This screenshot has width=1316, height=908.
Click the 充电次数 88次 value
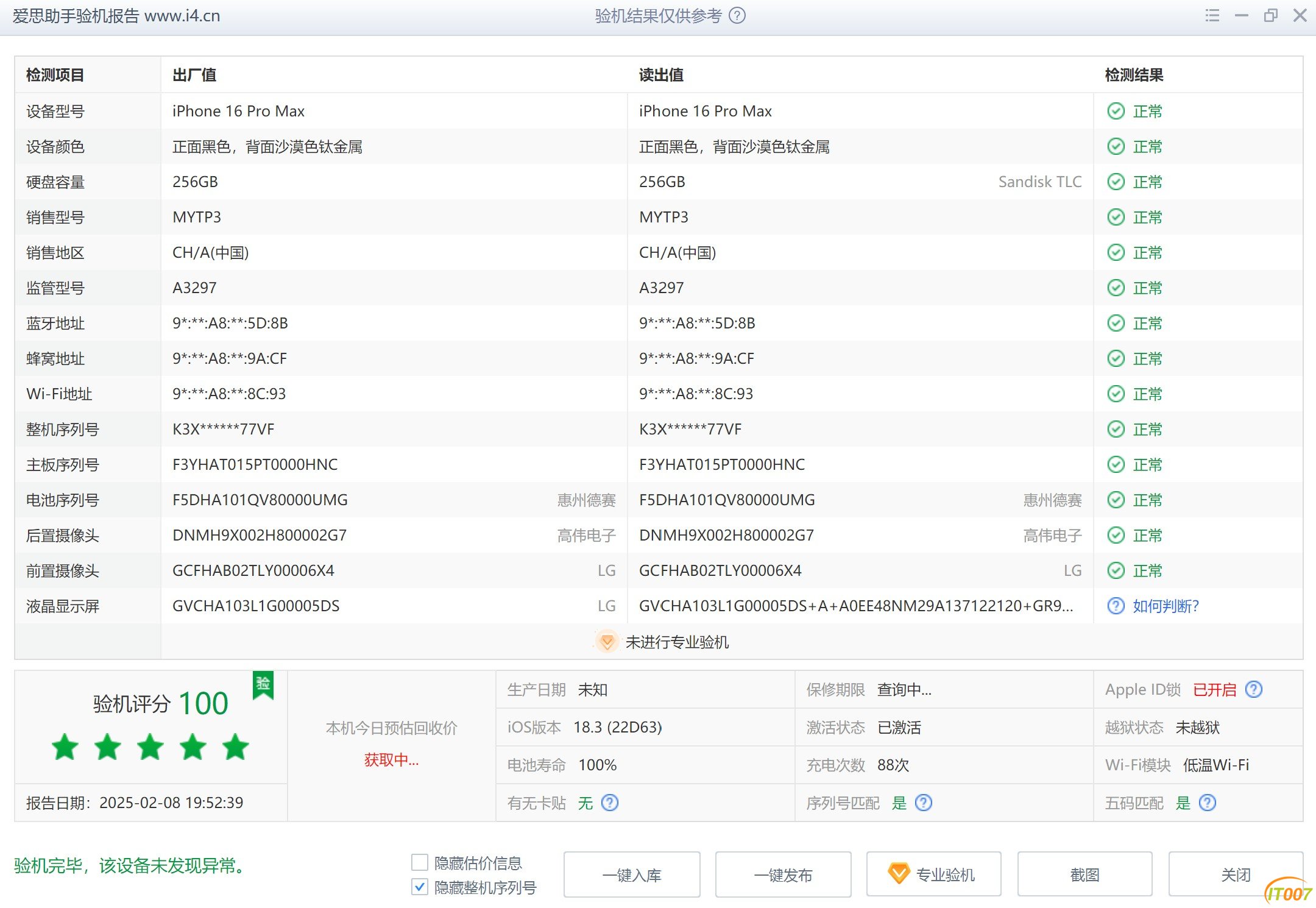[x=893, y=765]
